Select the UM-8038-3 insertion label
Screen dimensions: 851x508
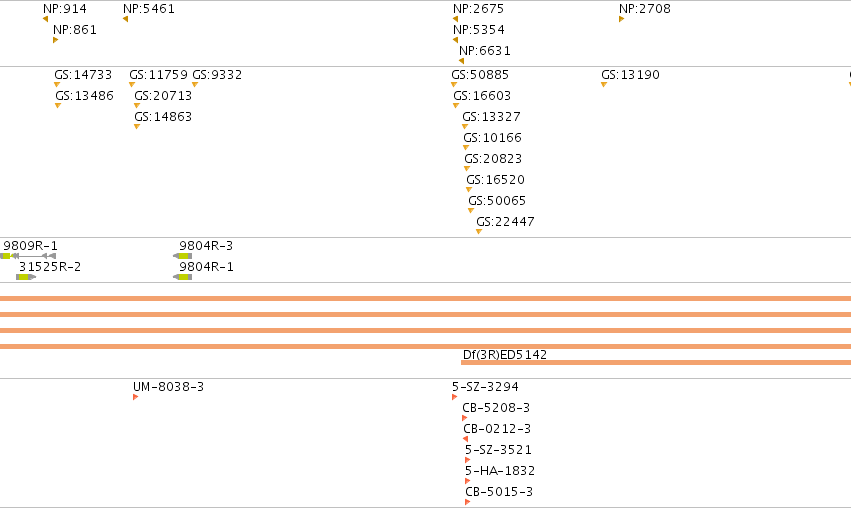[x=168, y=387]
